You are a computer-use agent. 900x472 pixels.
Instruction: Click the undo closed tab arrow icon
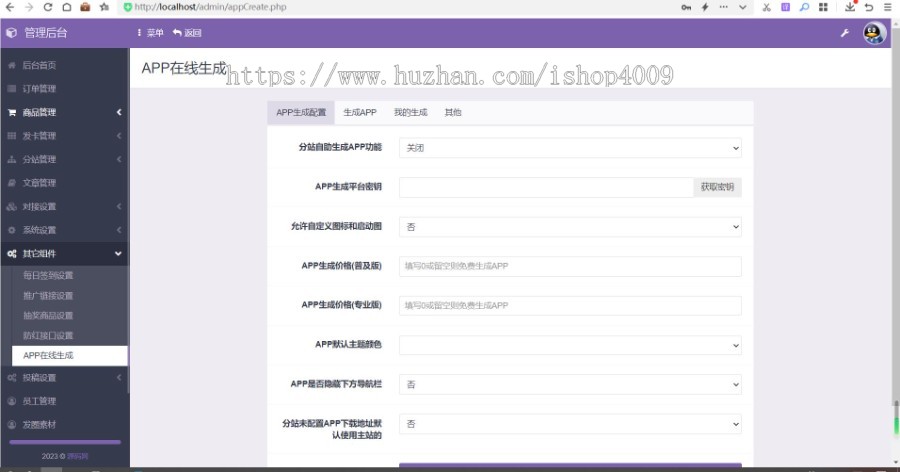[869, 7]
